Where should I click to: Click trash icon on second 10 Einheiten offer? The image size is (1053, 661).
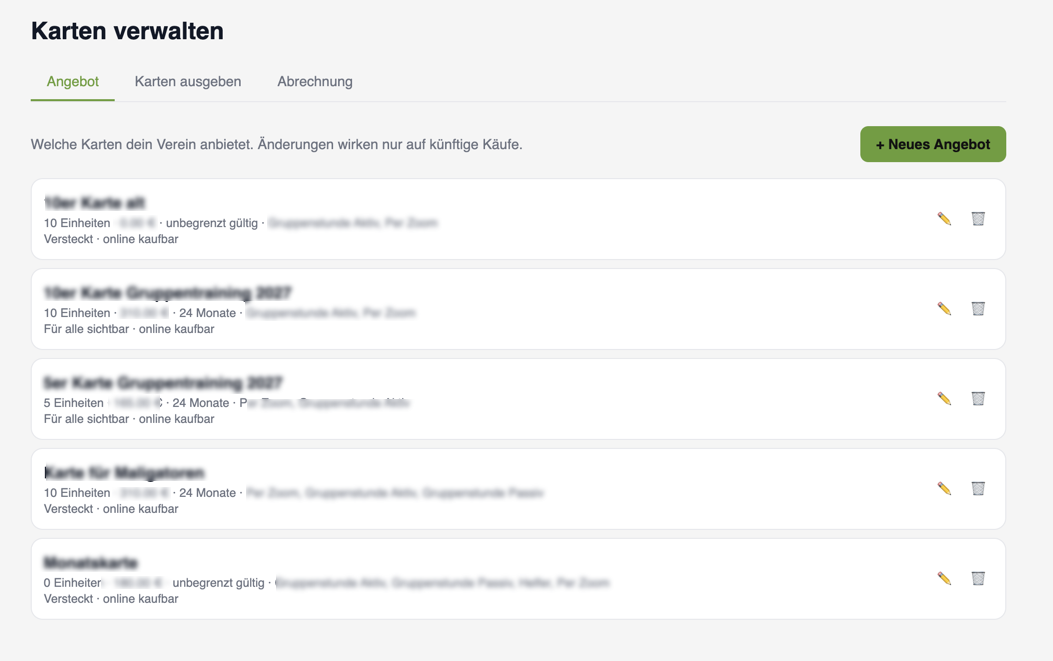[978, 309]
